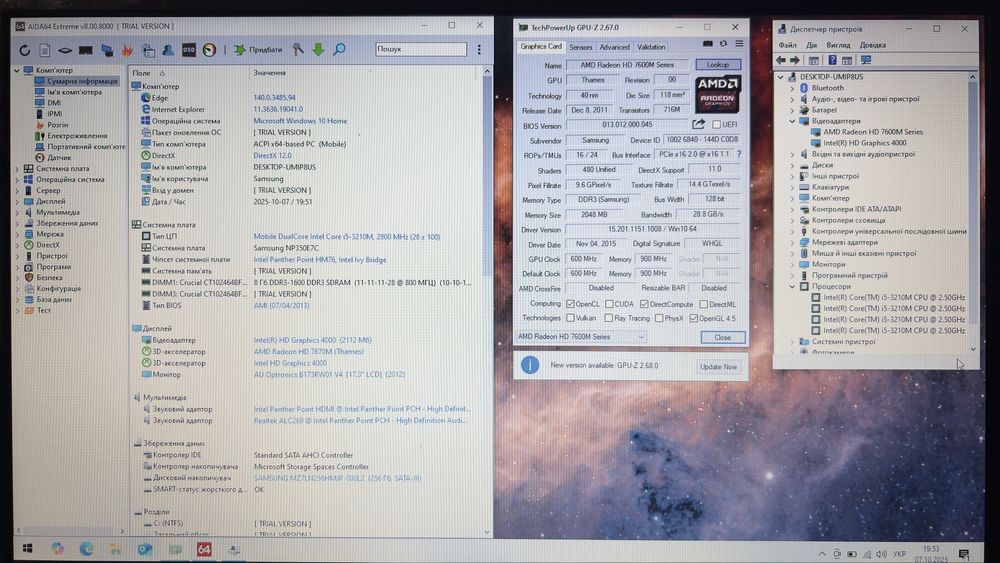Take GPU-Z screenshot with camera icon
Screen dimensions: 1000x563
click(x=708, y=44)
